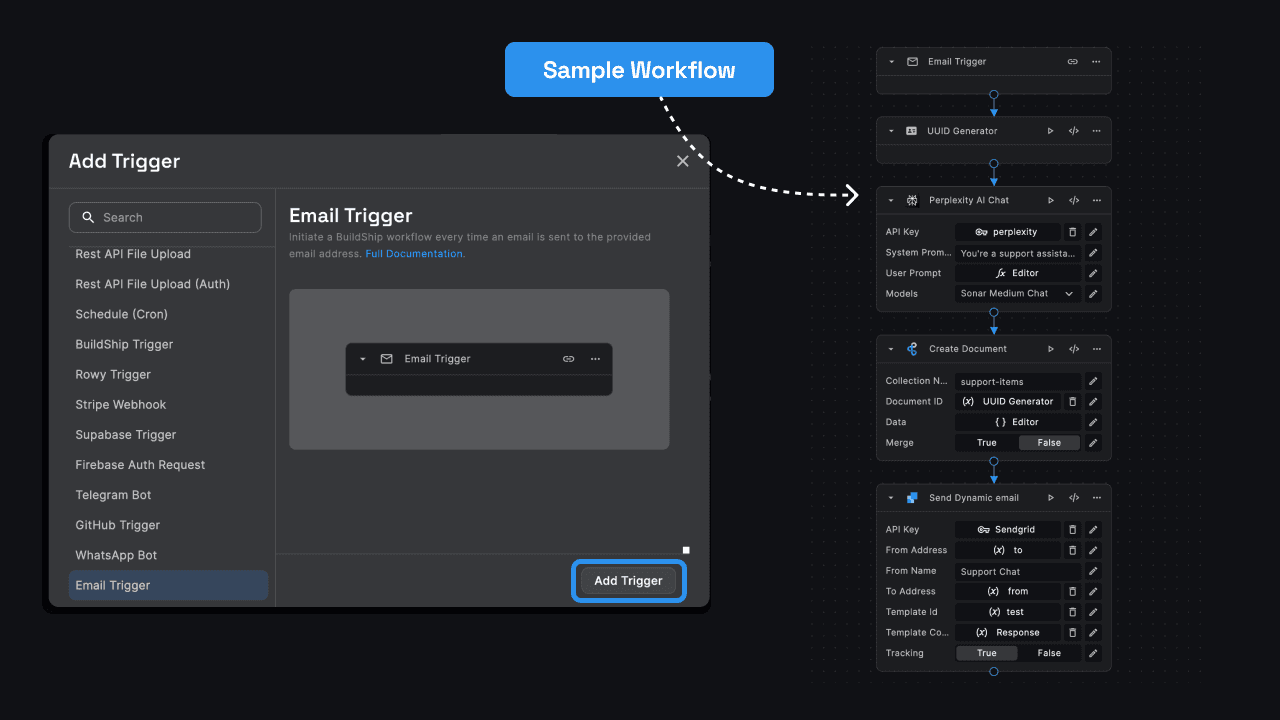Collapse the Perplexity AI Chat node
Image resolution: width=1280 pixels, height=720 pixels.
coord(891,200)
